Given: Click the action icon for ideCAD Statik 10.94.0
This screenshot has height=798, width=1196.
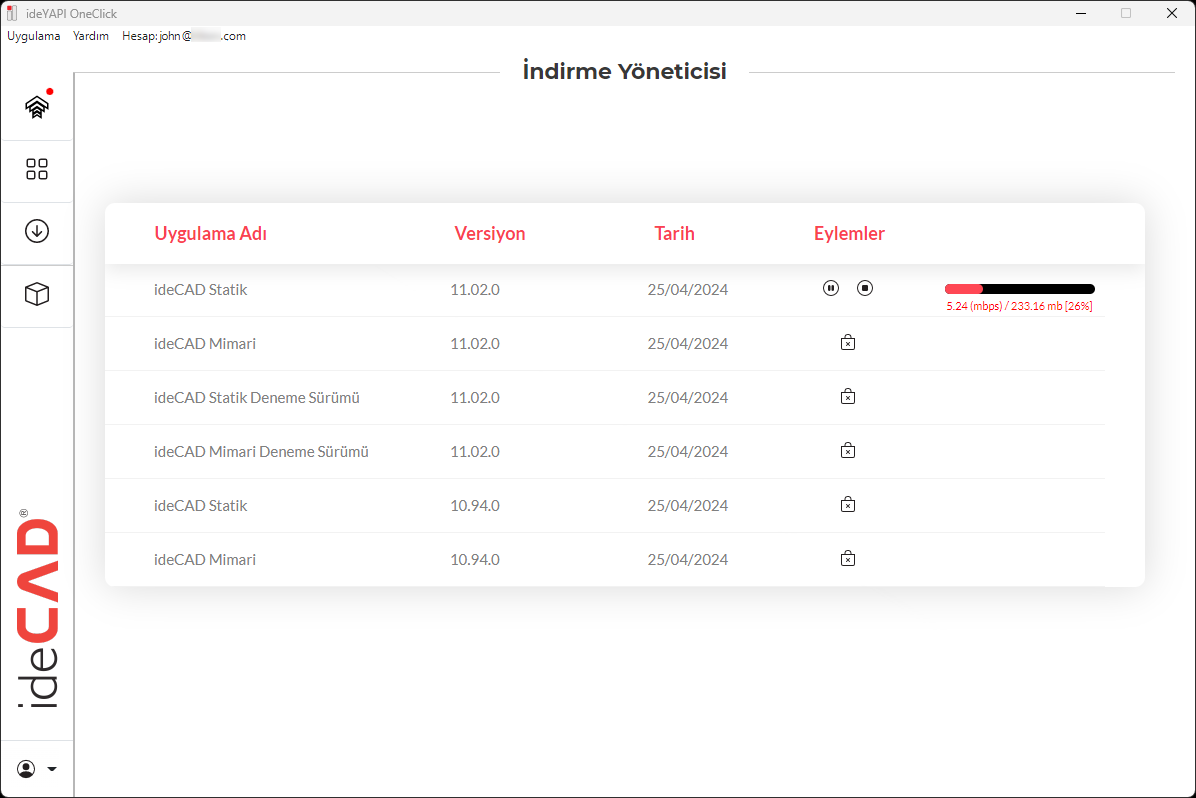Looking at the screenshot, I should coord(848,505).
